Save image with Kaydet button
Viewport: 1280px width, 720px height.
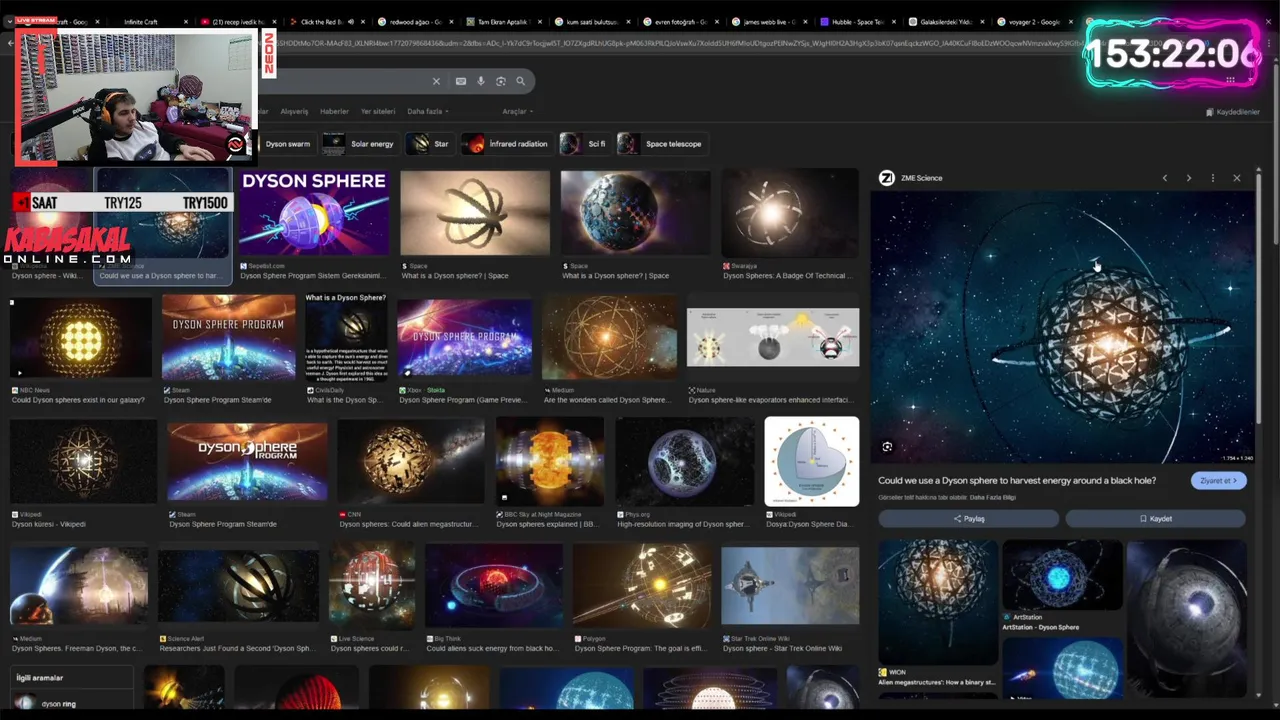(x=1155, y=519)
